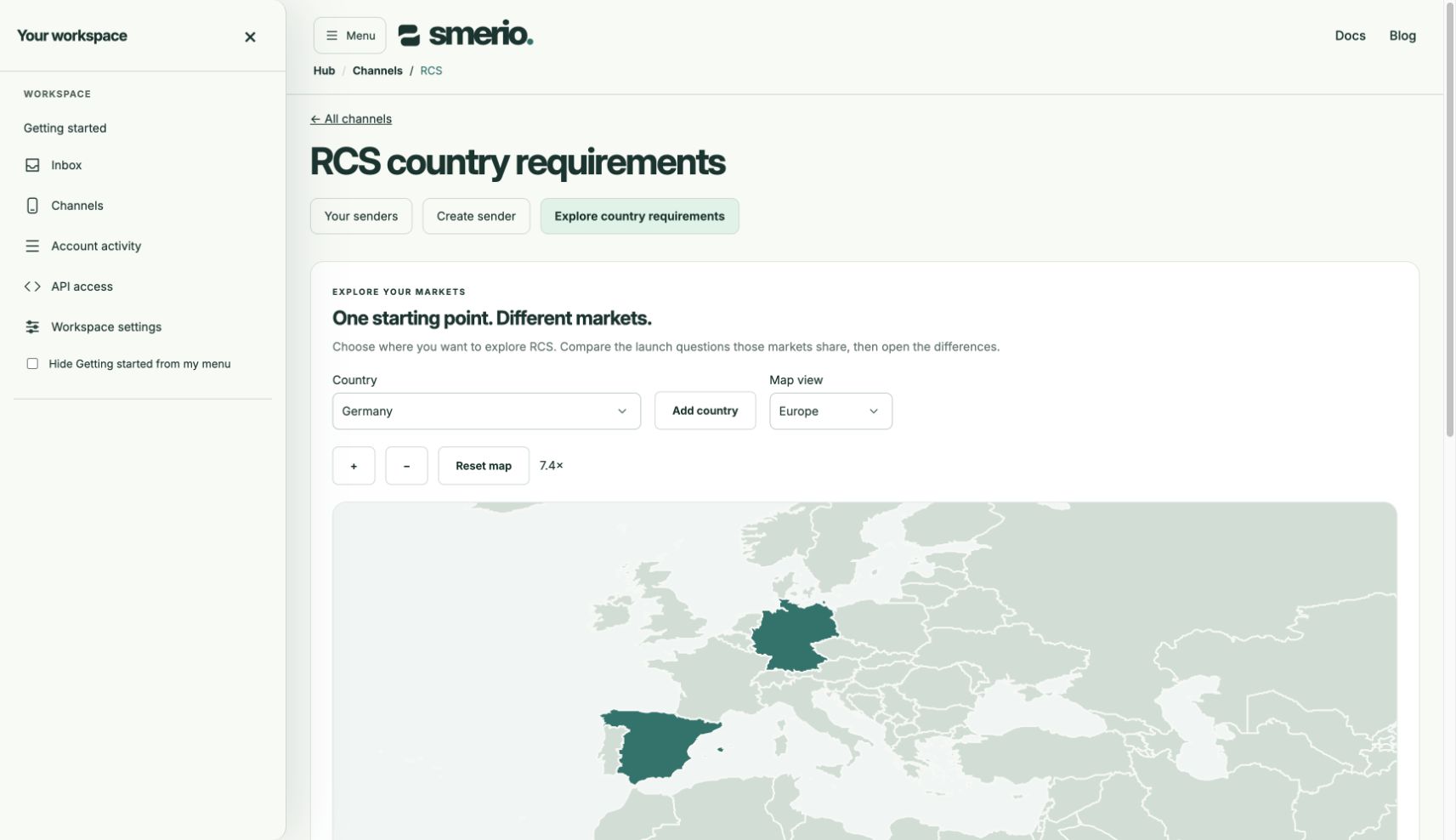
Task: Click the Inbox tray icon
Action: pos(32,165)
